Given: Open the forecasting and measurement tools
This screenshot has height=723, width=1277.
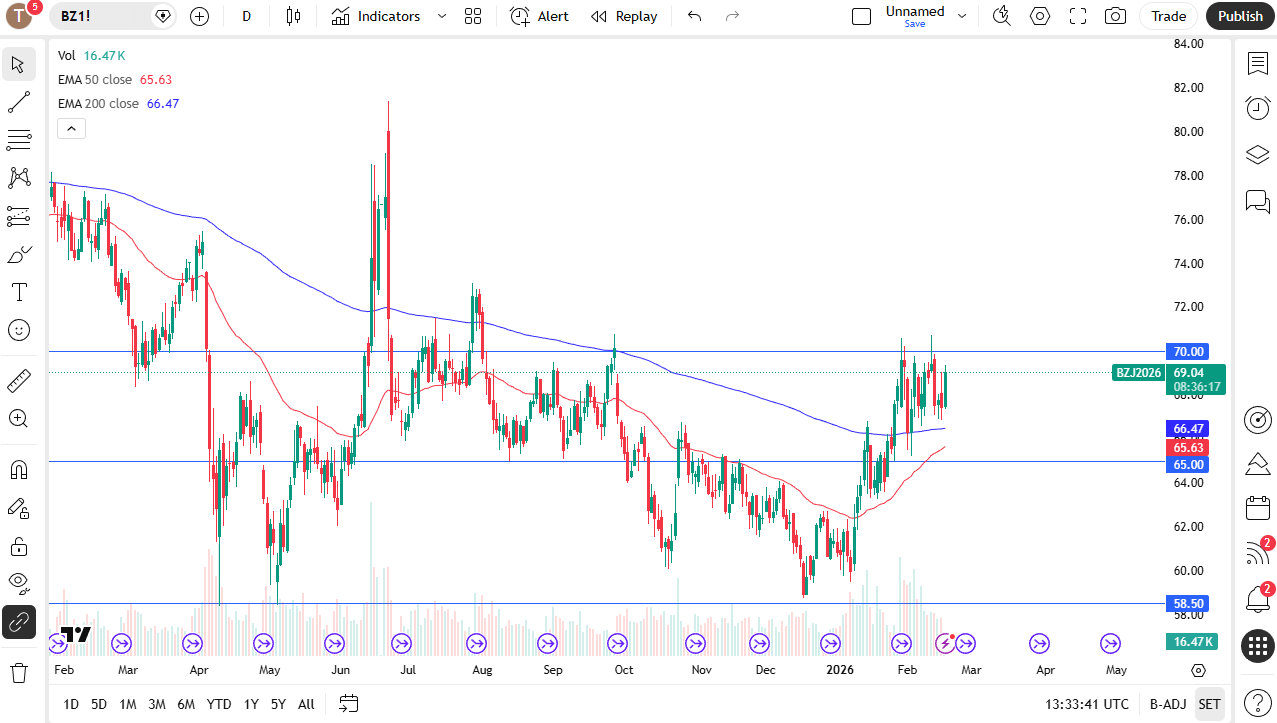Looking at the screenshot, I should point(18,216).
